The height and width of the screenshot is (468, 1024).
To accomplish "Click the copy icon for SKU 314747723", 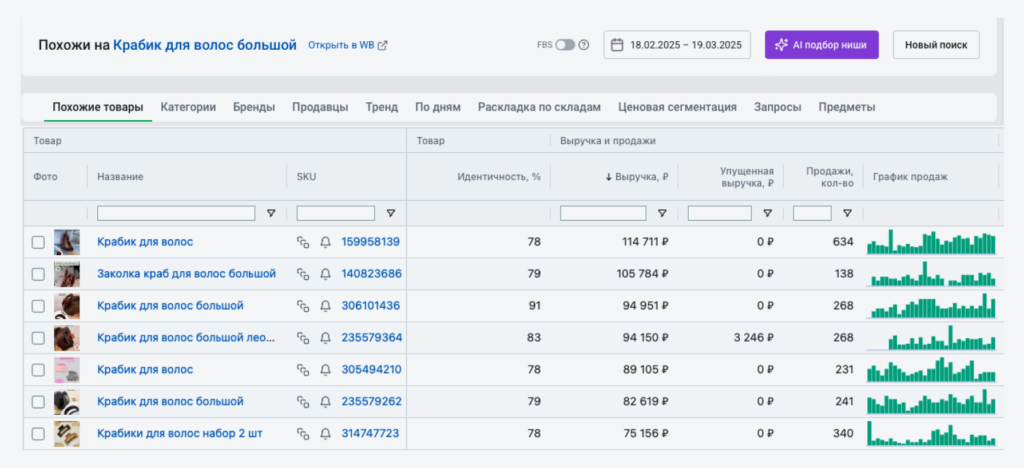I will (x=302, y=434).
